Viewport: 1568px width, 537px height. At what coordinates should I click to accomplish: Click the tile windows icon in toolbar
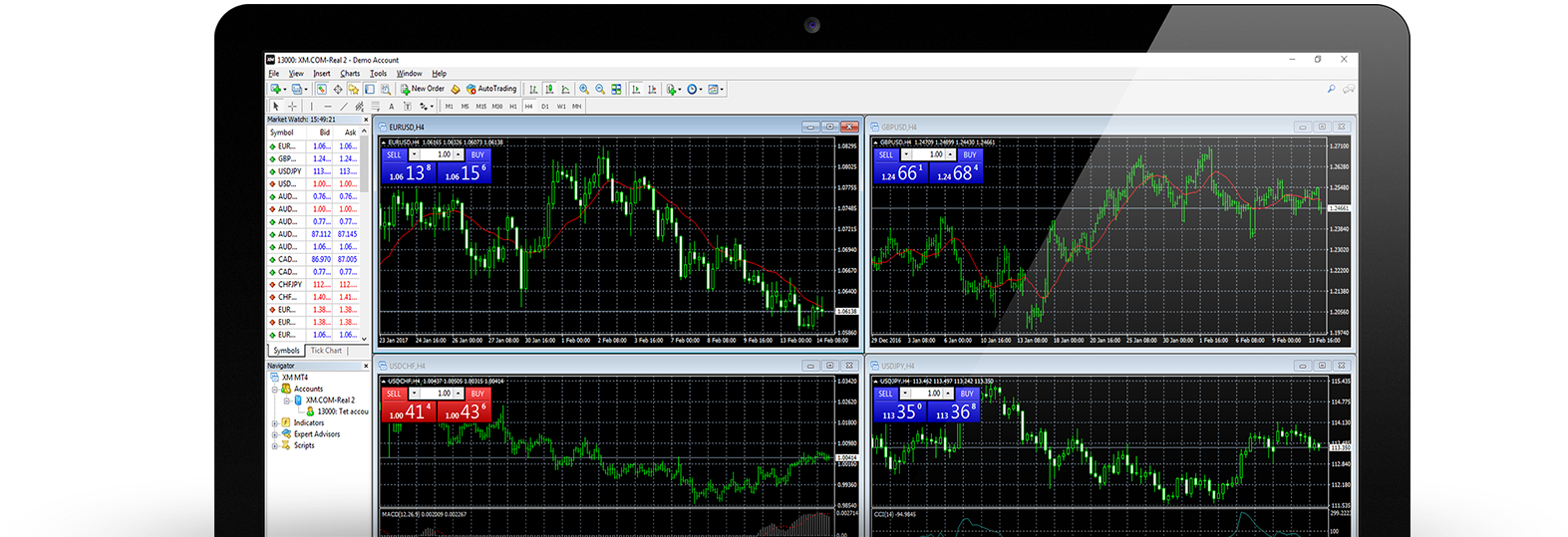pos(616,89)
